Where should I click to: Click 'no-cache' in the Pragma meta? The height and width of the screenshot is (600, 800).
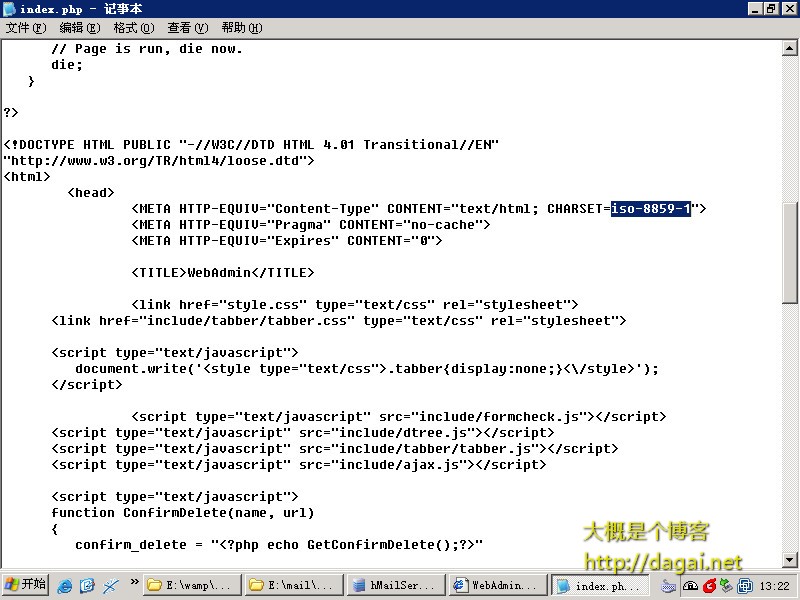click(x=442, y=224)
